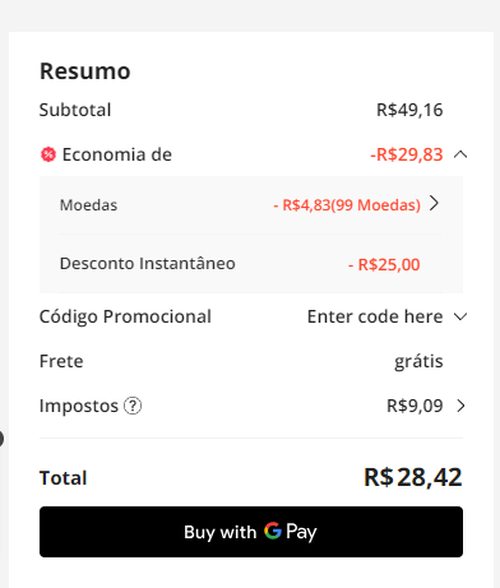The height and width of the screenshot is (588, 500).
Task: Collapse the Economia de savings section
Action: click(x=461, y=154)
